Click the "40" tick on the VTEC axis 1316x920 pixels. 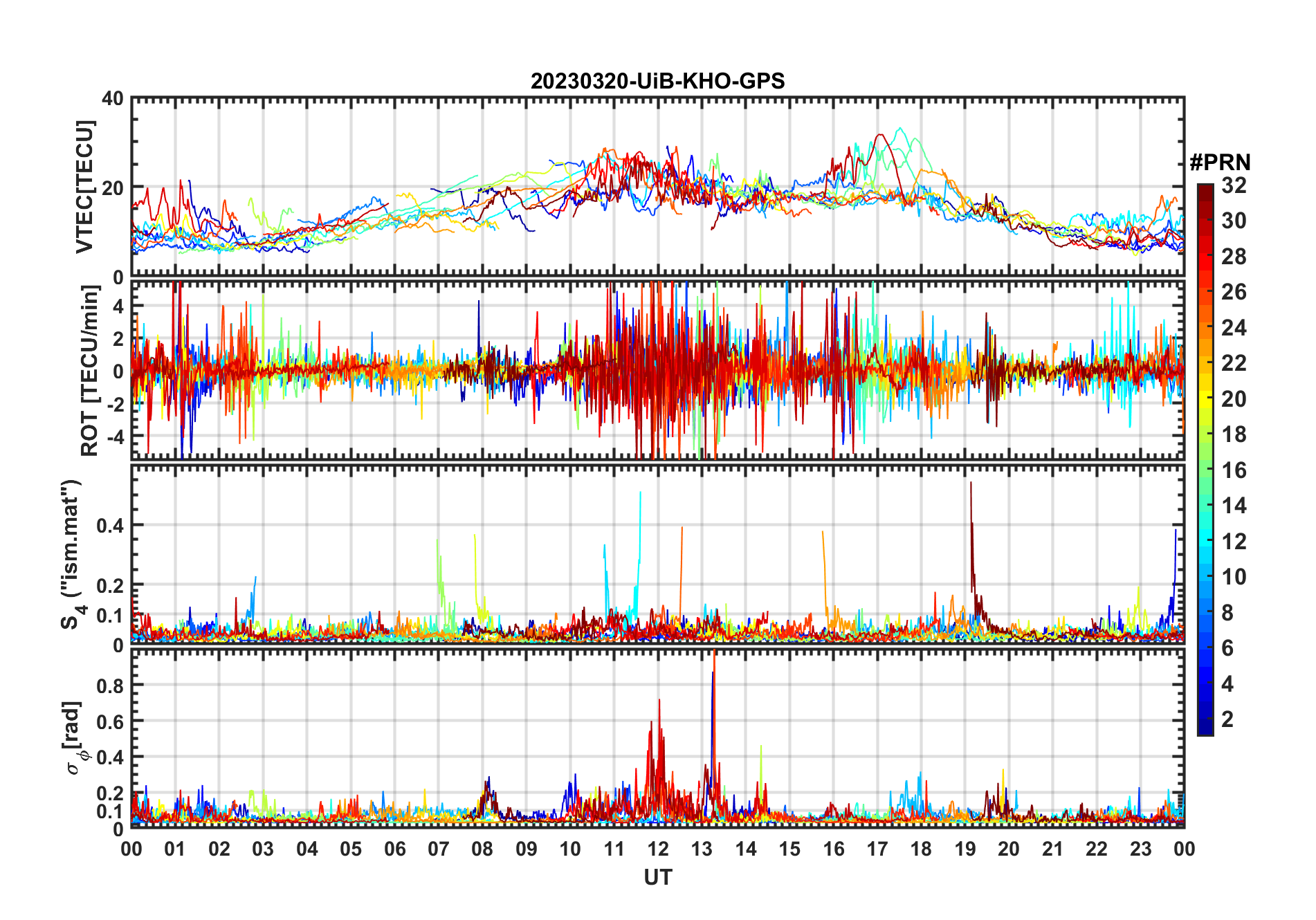pyautogui.click(x=113, y=98)
